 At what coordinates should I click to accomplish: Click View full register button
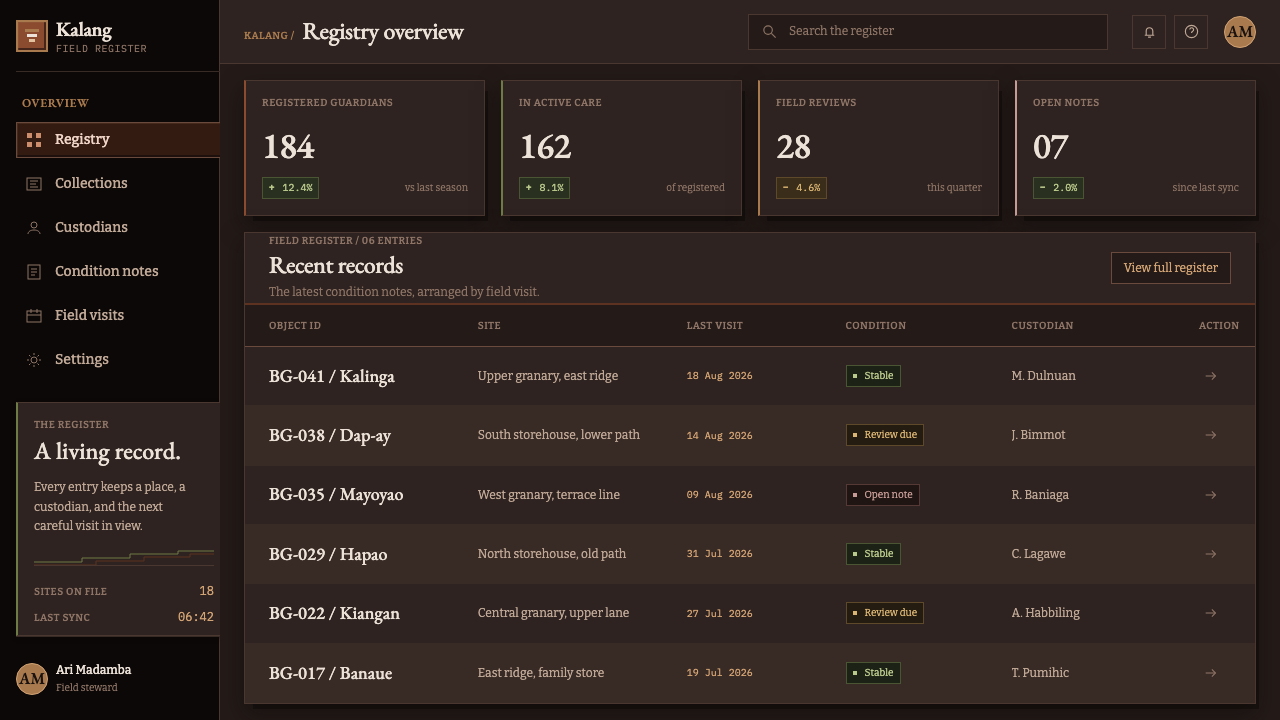pos(1171,268)
